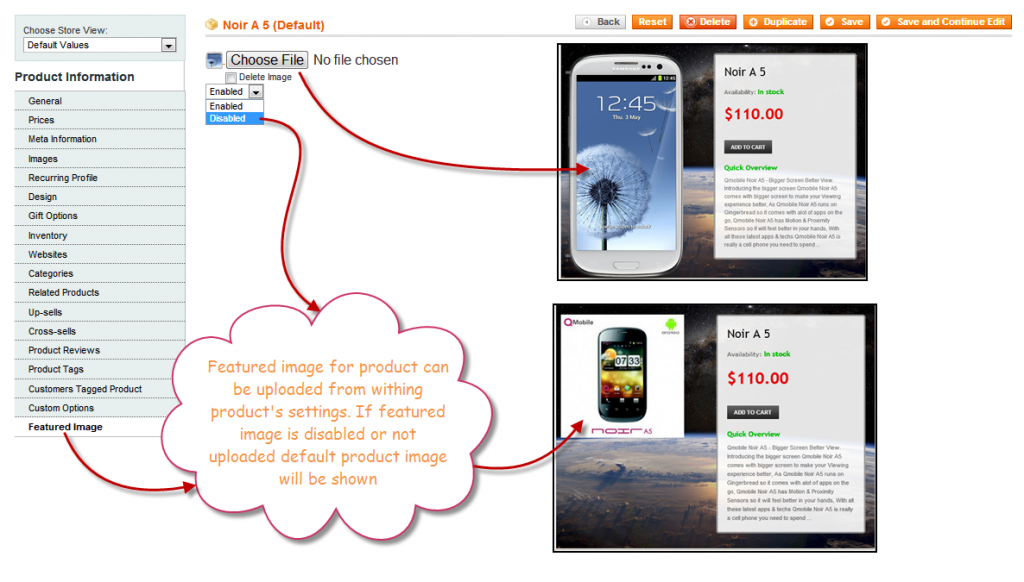The width and height of the screenshot is (1024, 582).
Task: Pick Enabled option in dropdown list
Action: click(x=234, y=106)
